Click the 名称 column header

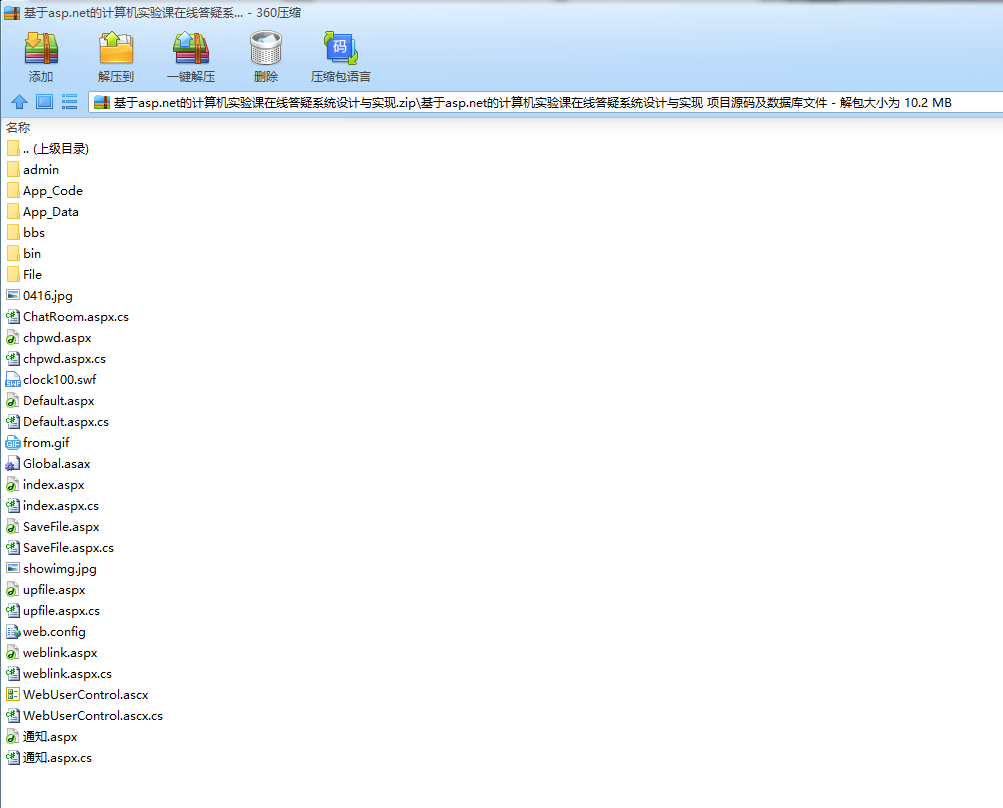tap(18, 127)
